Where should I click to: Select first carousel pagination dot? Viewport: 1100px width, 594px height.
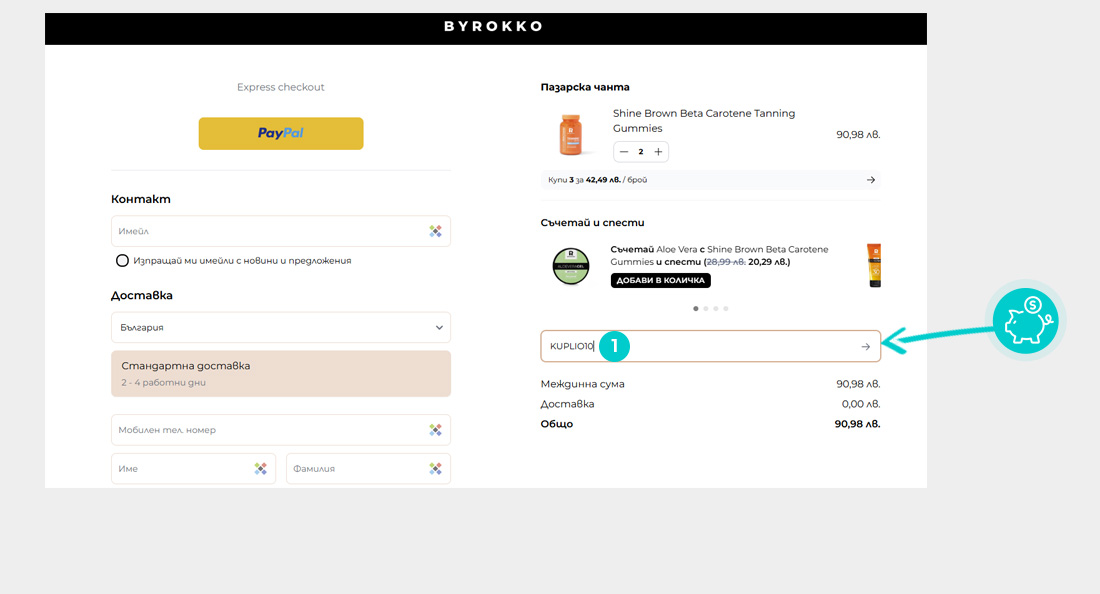[696, 309]
